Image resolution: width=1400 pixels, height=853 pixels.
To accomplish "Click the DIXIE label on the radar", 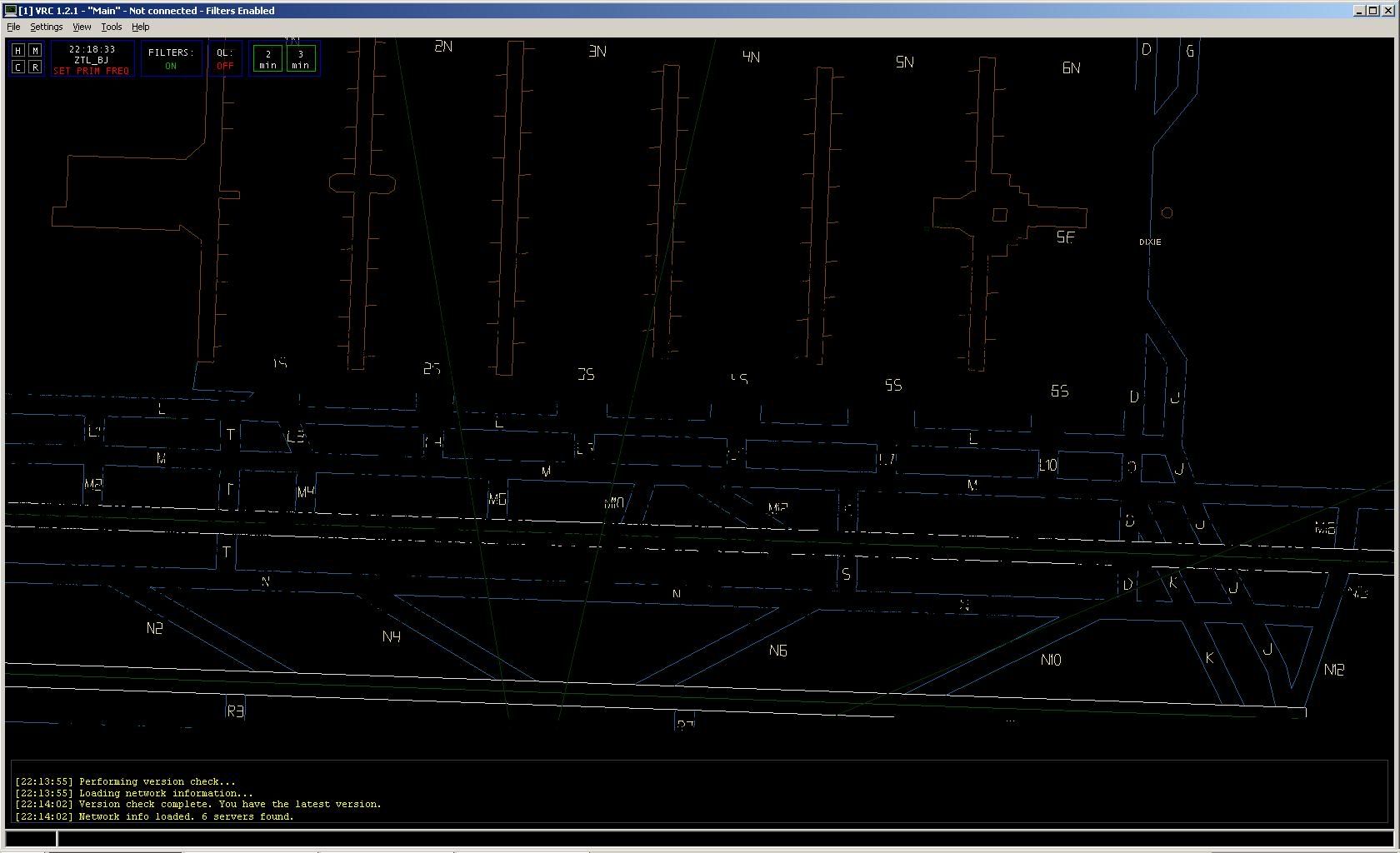I will (1150, 242).
